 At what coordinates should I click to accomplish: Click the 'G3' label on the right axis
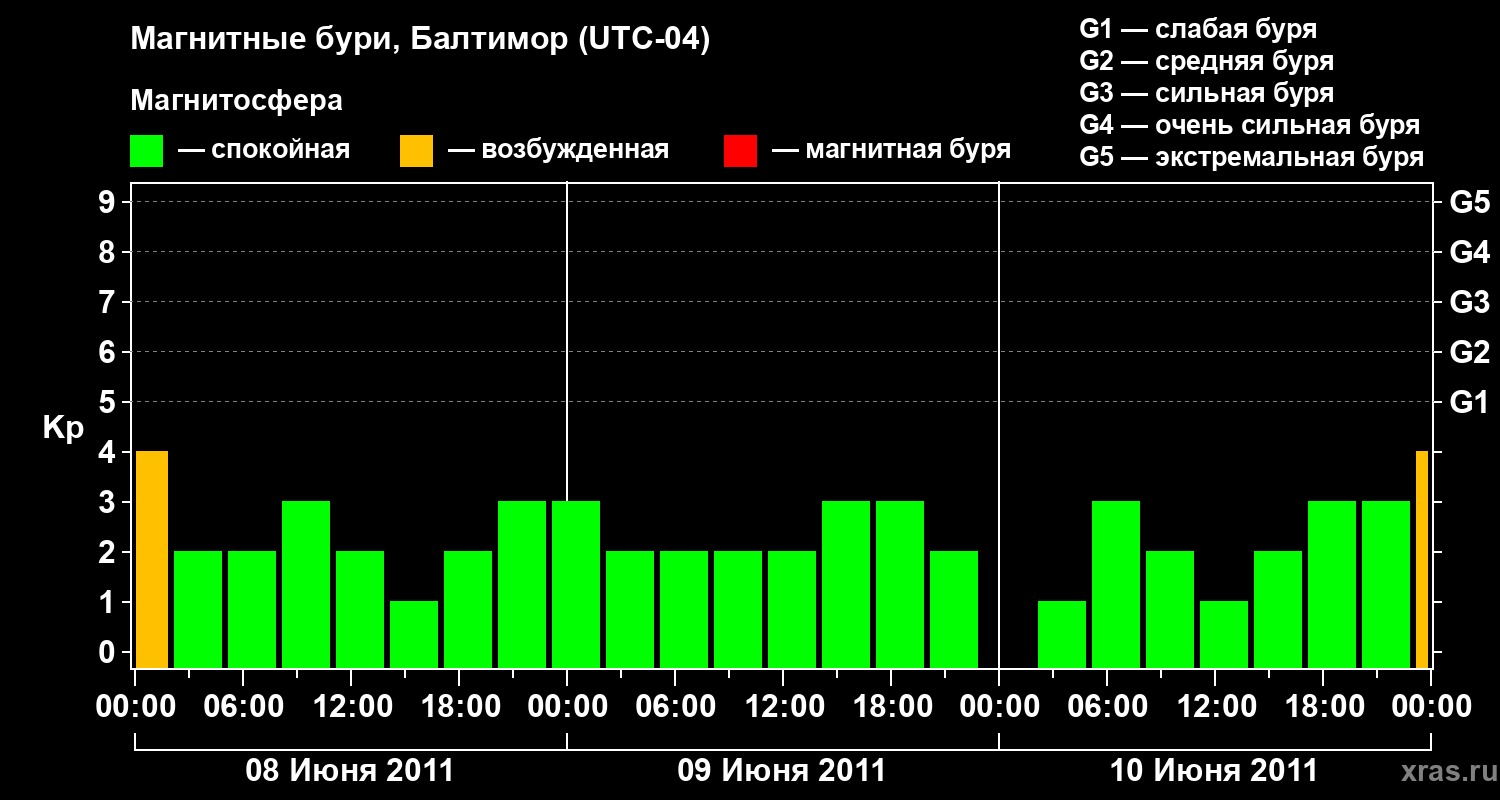coord(1470,302)
